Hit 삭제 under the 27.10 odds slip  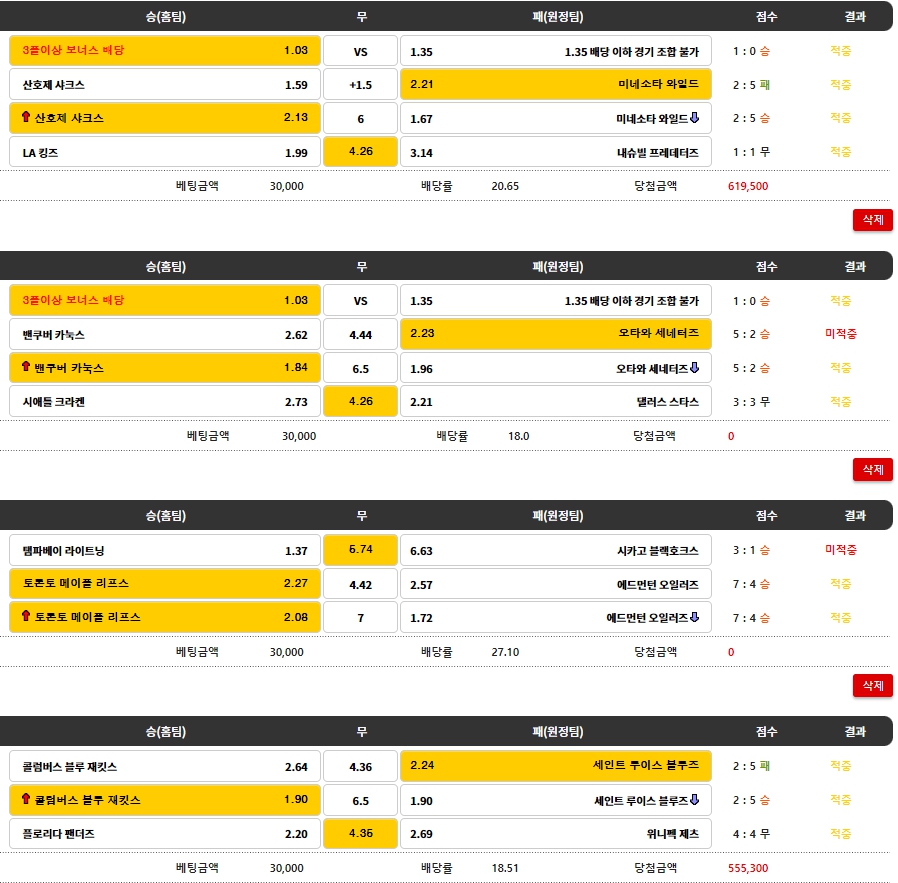pyautogui.click(x=872, y=685)
